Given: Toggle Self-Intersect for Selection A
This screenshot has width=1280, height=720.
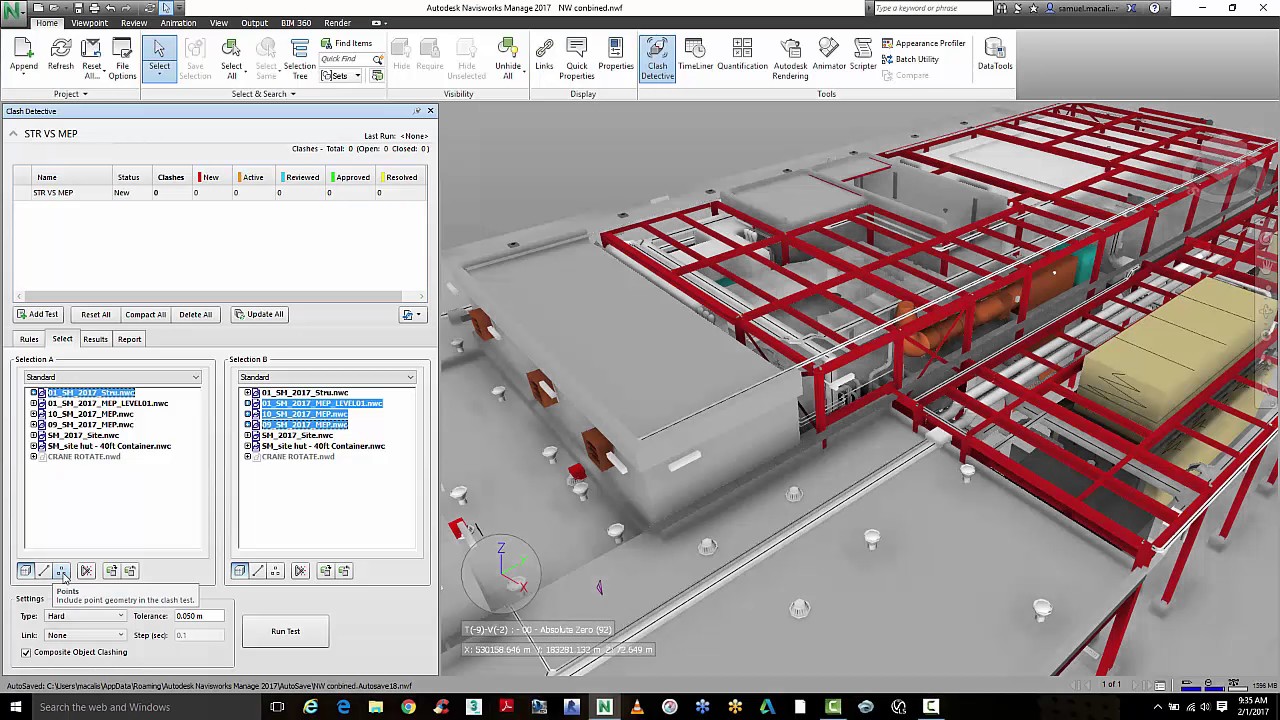Looking at the screenshot, I should [86, 571].
